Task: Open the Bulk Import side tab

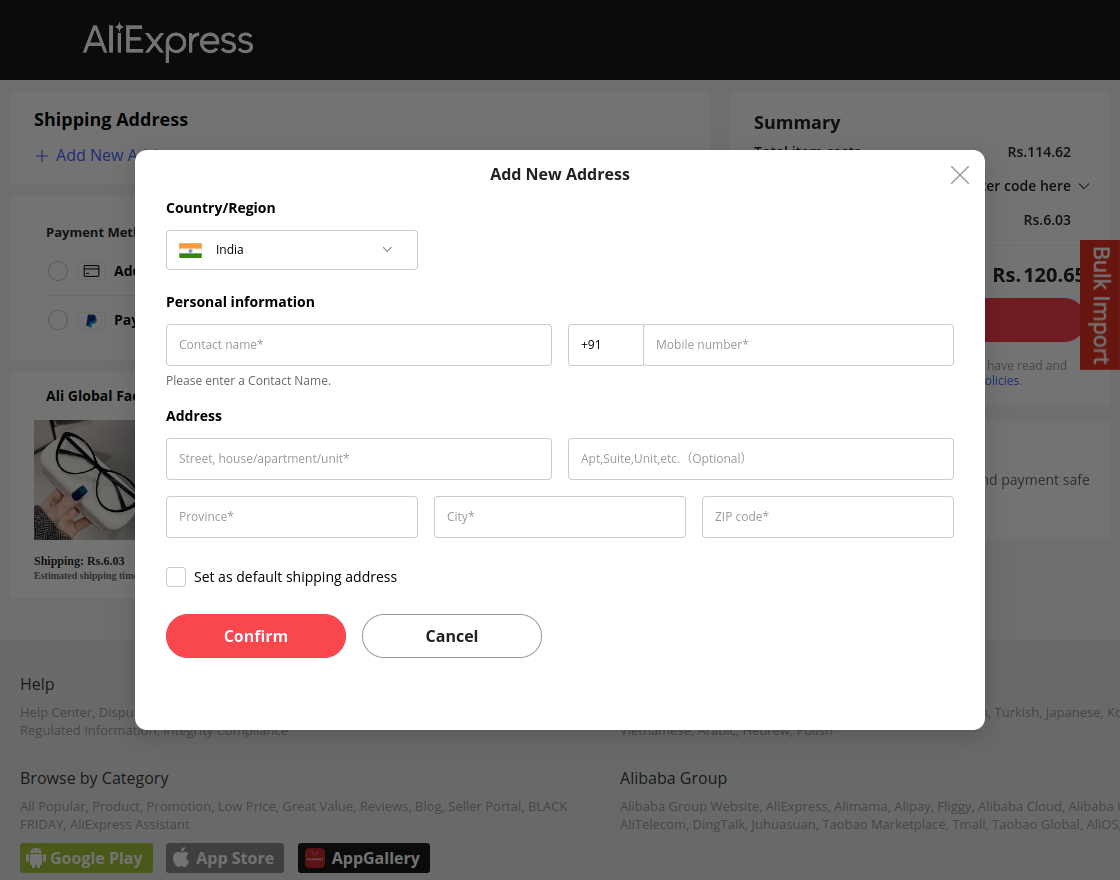Action: [x=1099, y=305]
